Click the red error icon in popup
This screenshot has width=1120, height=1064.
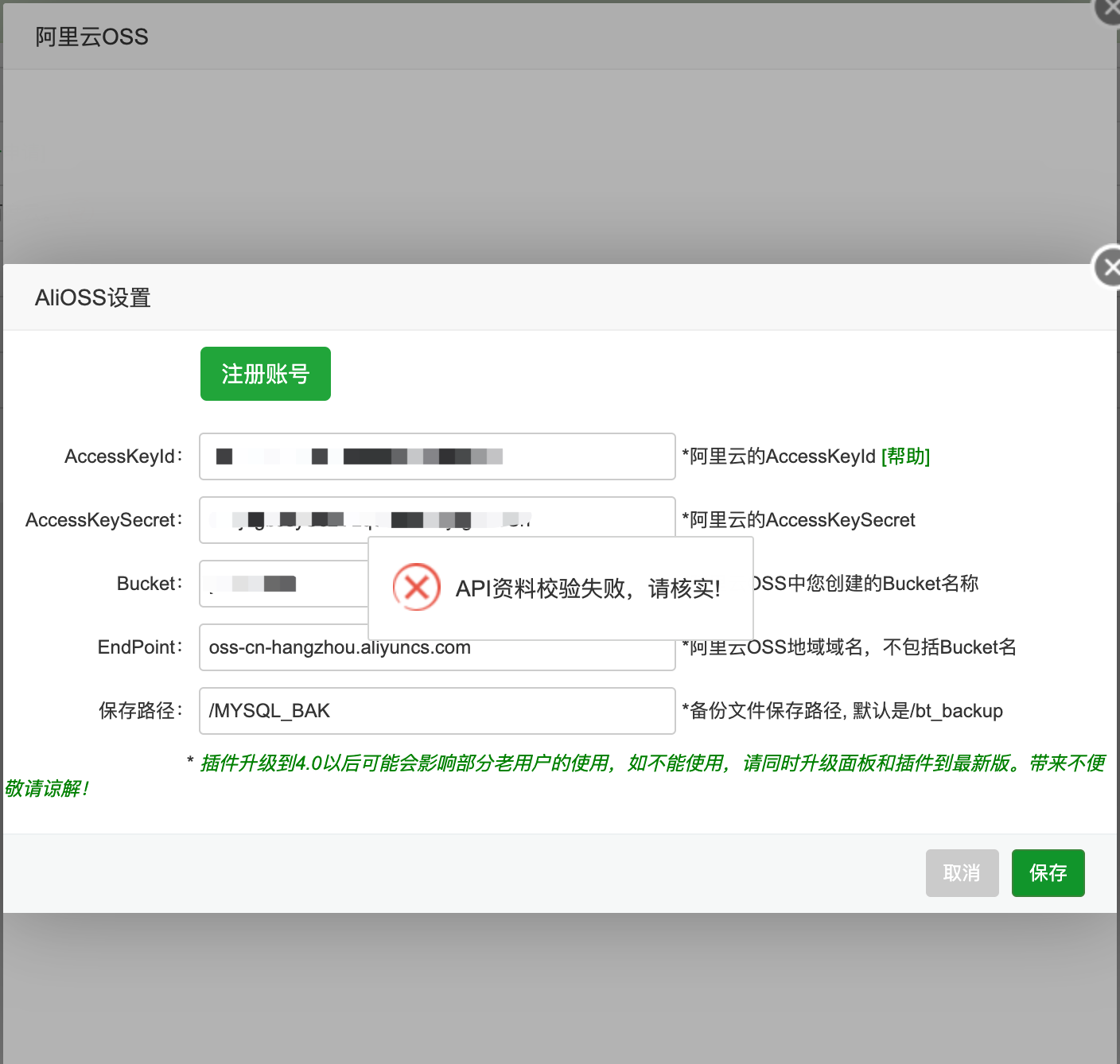click(416, 587)
